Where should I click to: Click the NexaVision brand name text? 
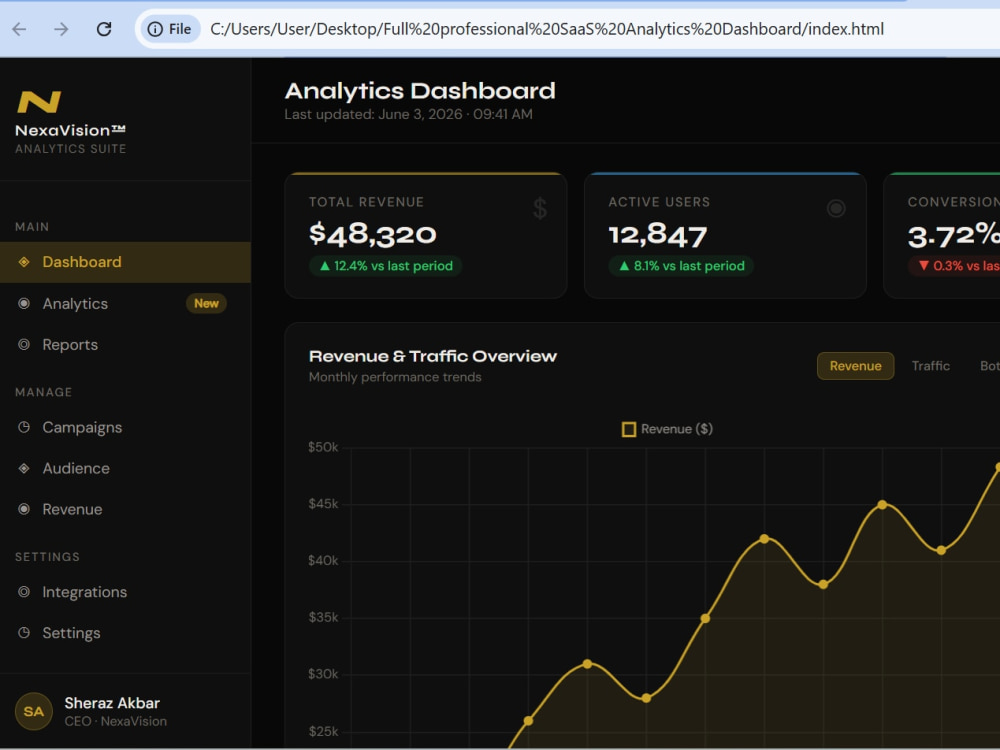[70, 131]
